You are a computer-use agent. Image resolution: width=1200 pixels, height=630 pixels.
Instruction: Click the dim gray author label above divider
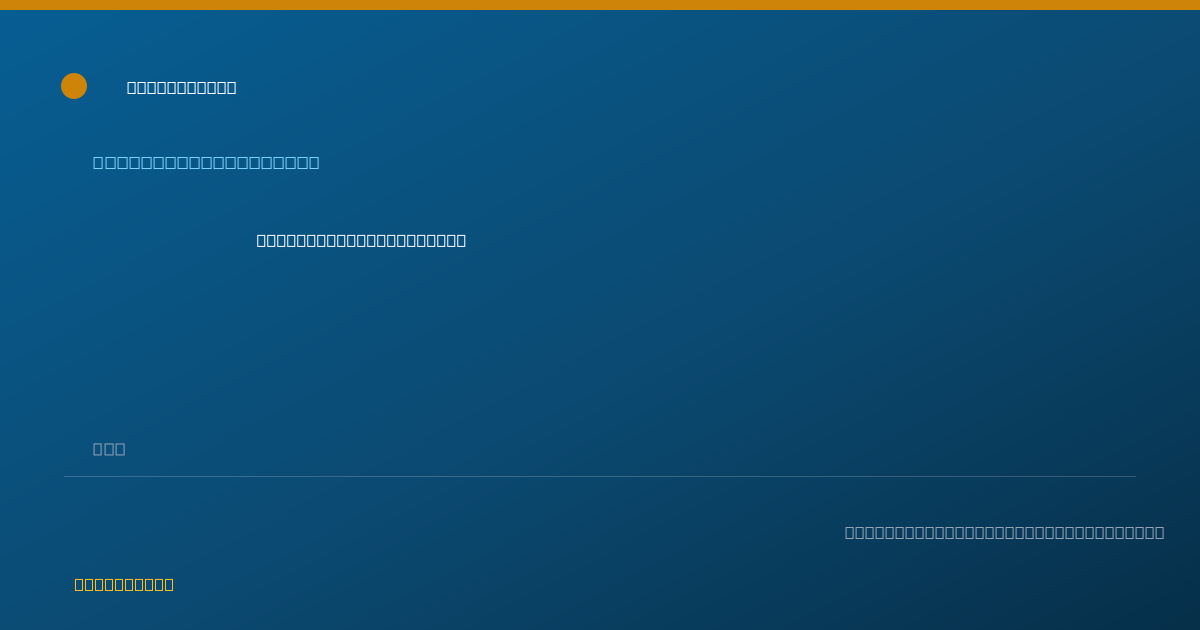109,449
